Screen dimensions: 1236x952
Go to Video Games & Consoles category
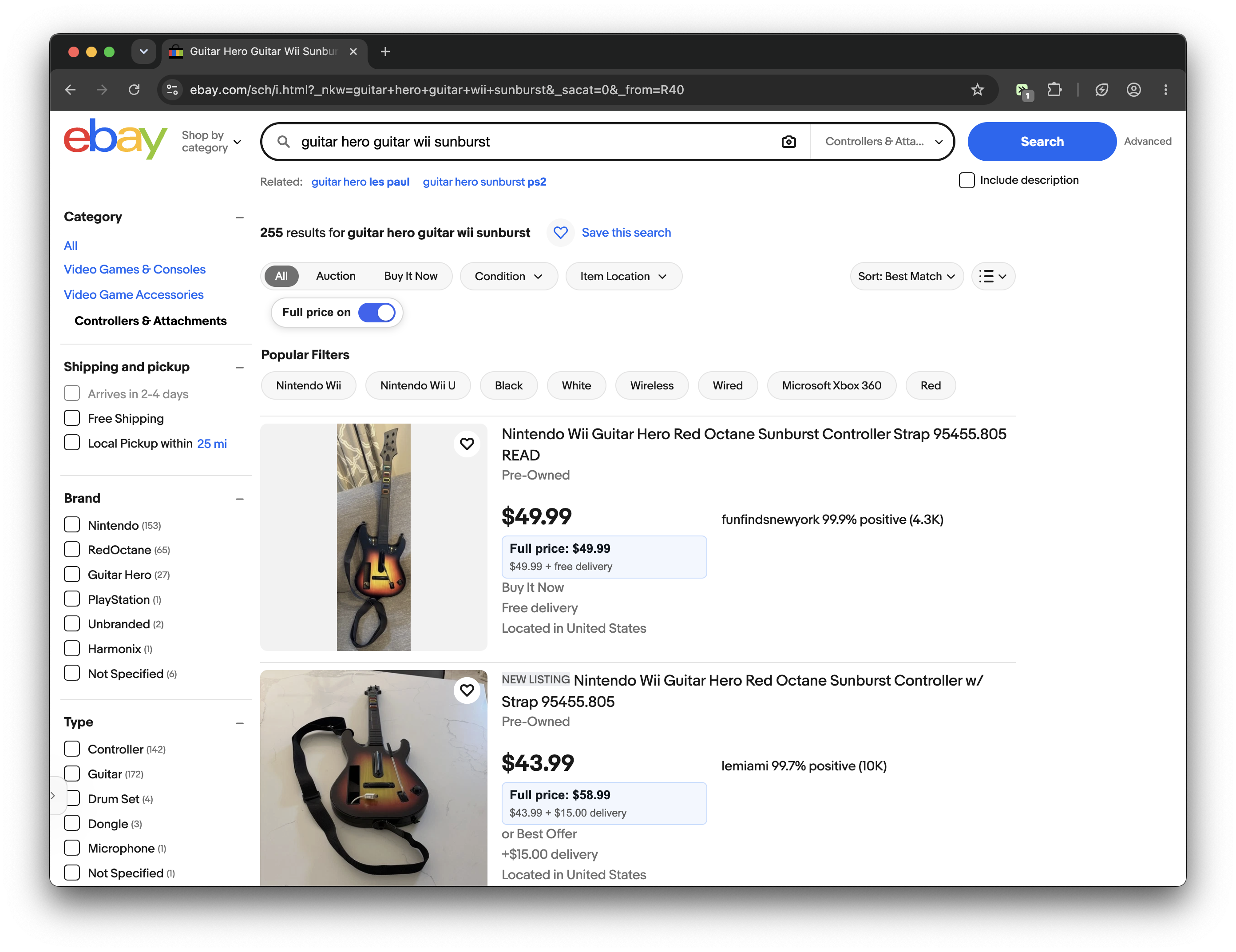point(135,270)
